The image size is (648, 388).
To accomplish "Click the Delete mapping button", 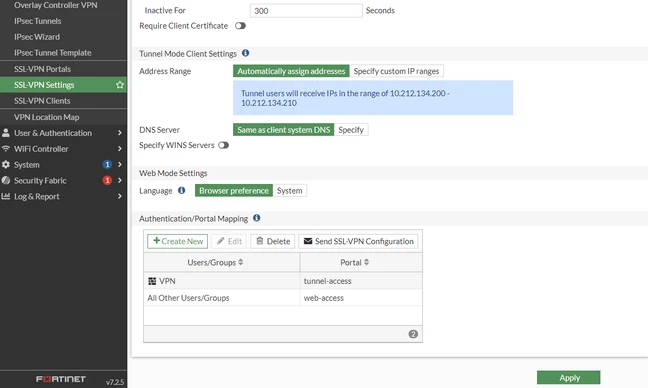I will click(x=273, y=241).
